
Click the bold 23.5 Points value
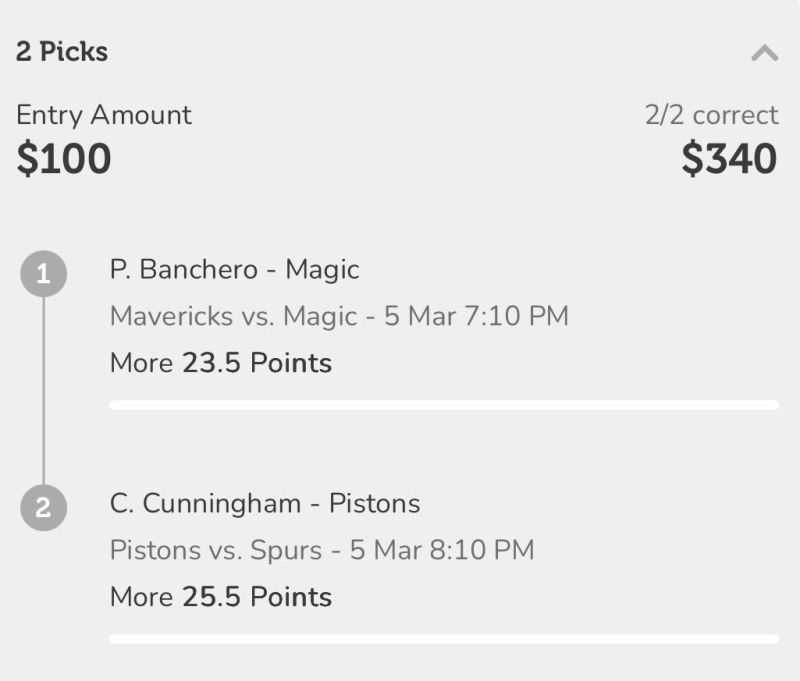click(x=257, y=363)
